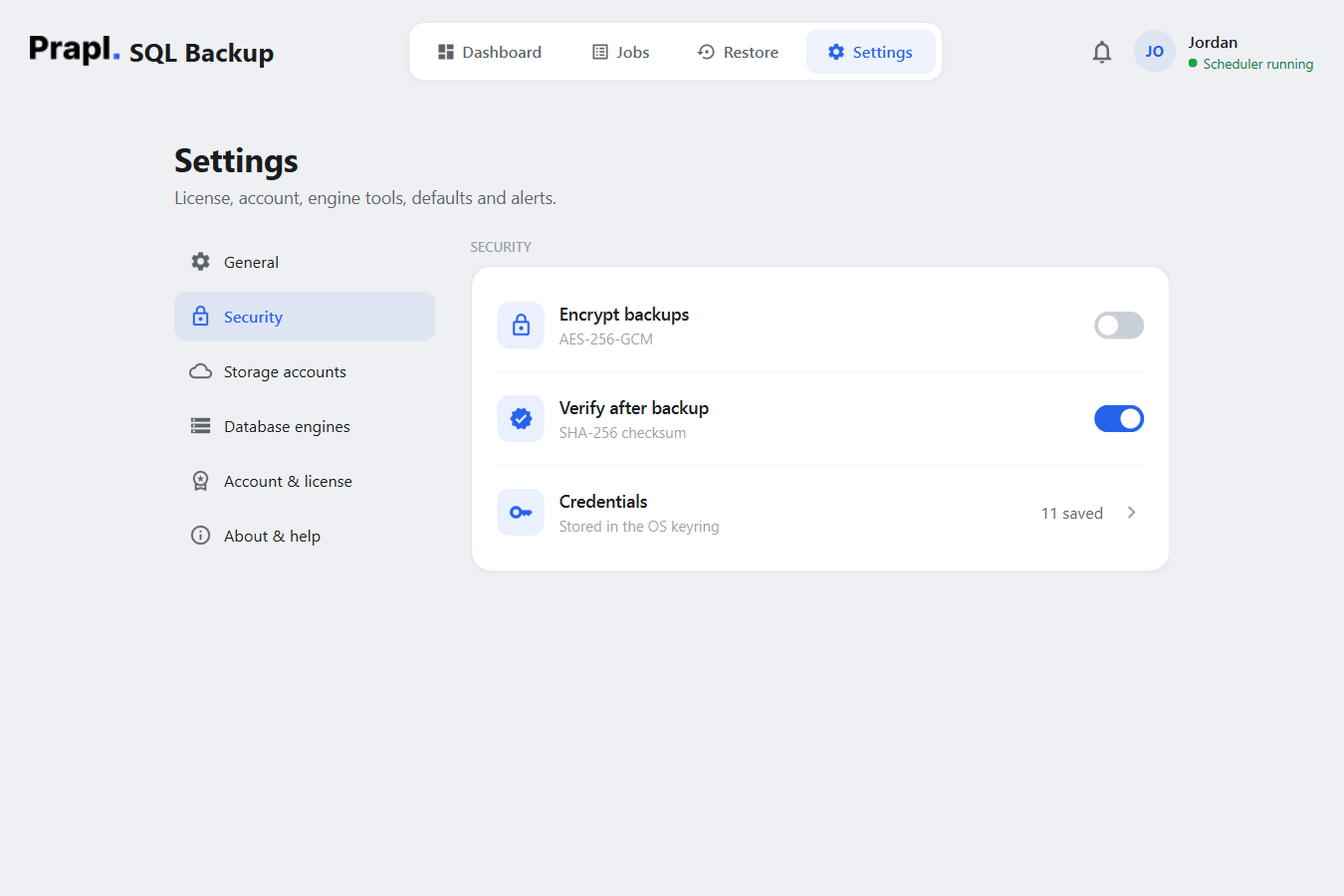This screenshot has height=896, width=1344.
Task: Click the Database engines stack icon
Action: tap(200, 426)
